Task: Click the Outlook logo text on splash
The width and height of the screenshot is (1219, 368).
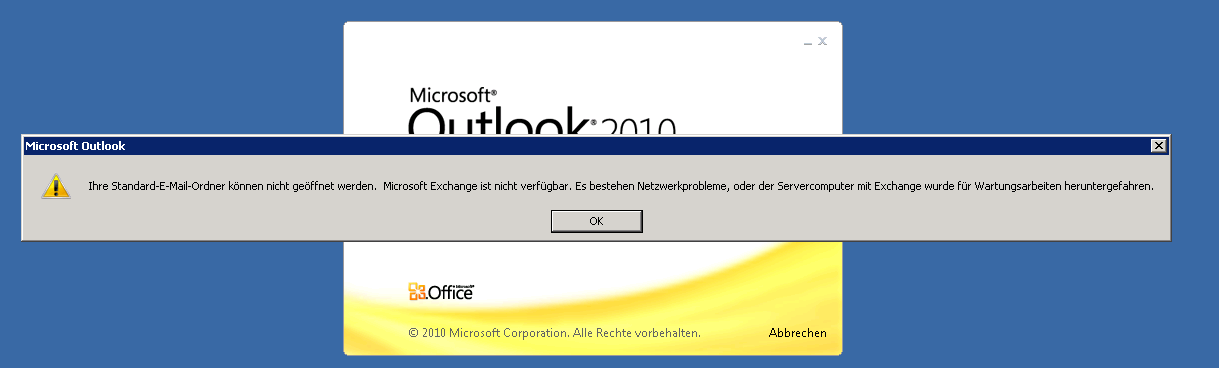Action: click(x=497, y=123)
